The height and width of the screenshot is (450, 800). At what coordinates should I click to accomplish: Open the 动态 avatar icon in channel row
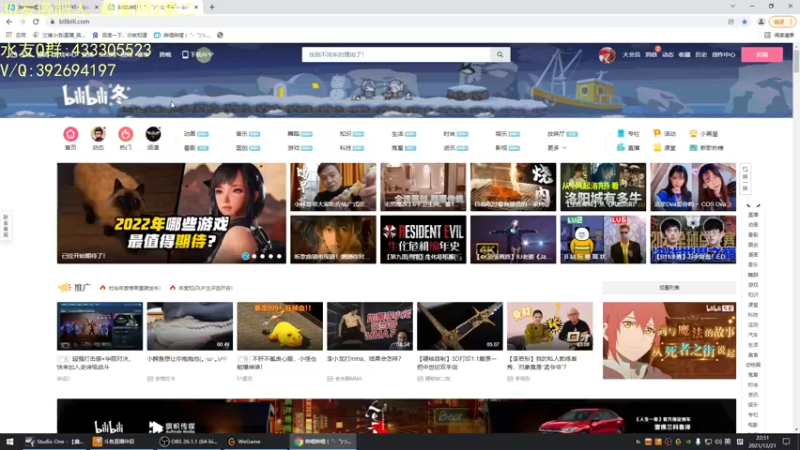(98, 134)
